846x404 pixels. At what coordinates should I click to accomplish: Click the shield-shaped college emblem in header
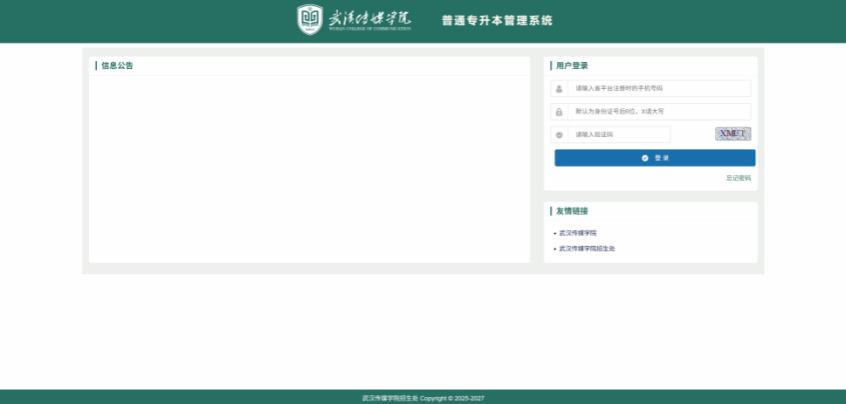point(310,20)
